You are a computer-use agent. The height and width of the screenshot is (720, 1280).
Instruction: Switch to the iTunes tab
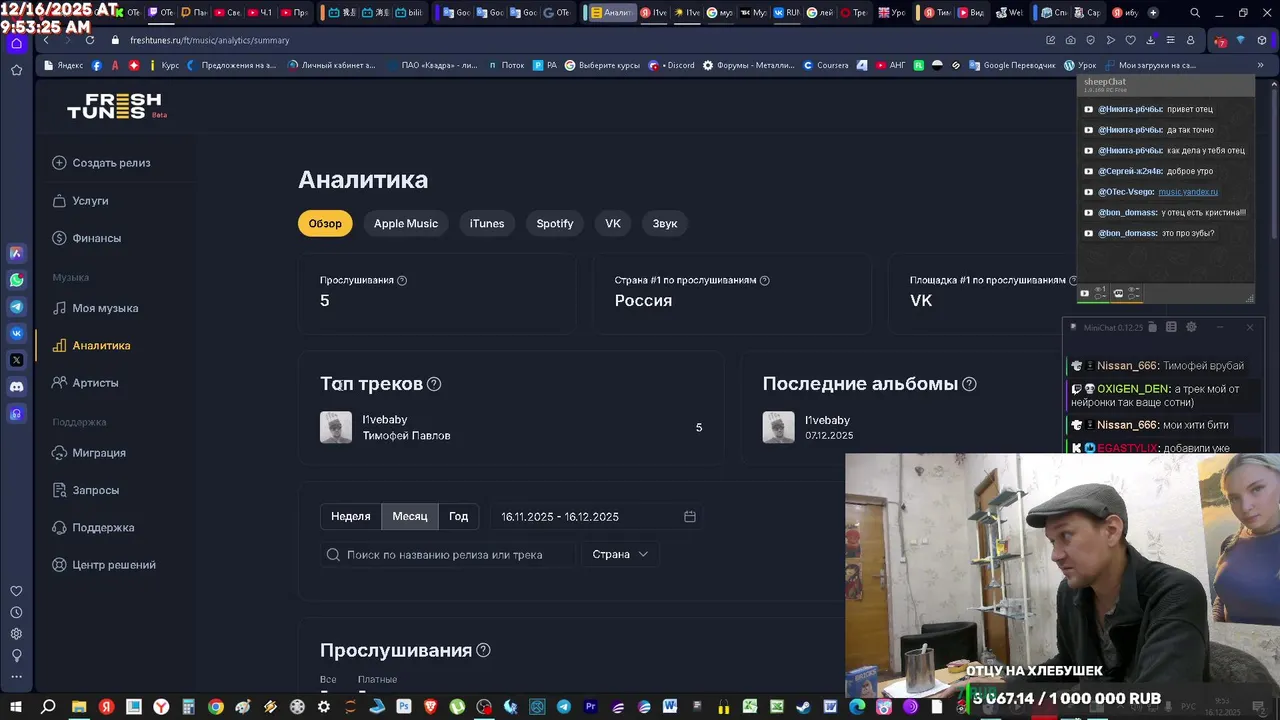[487, 223]
